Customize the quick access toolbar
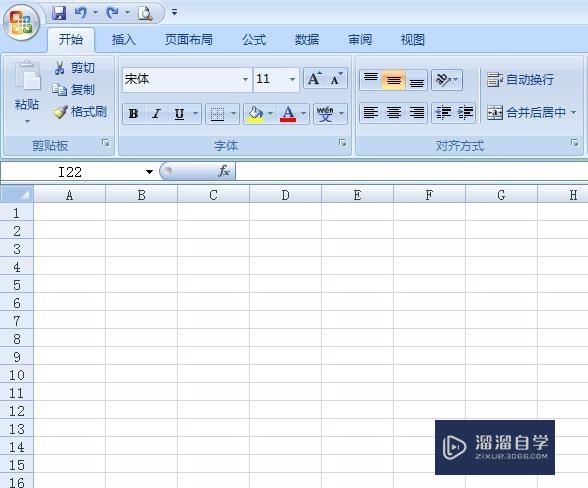 [174, 12]
